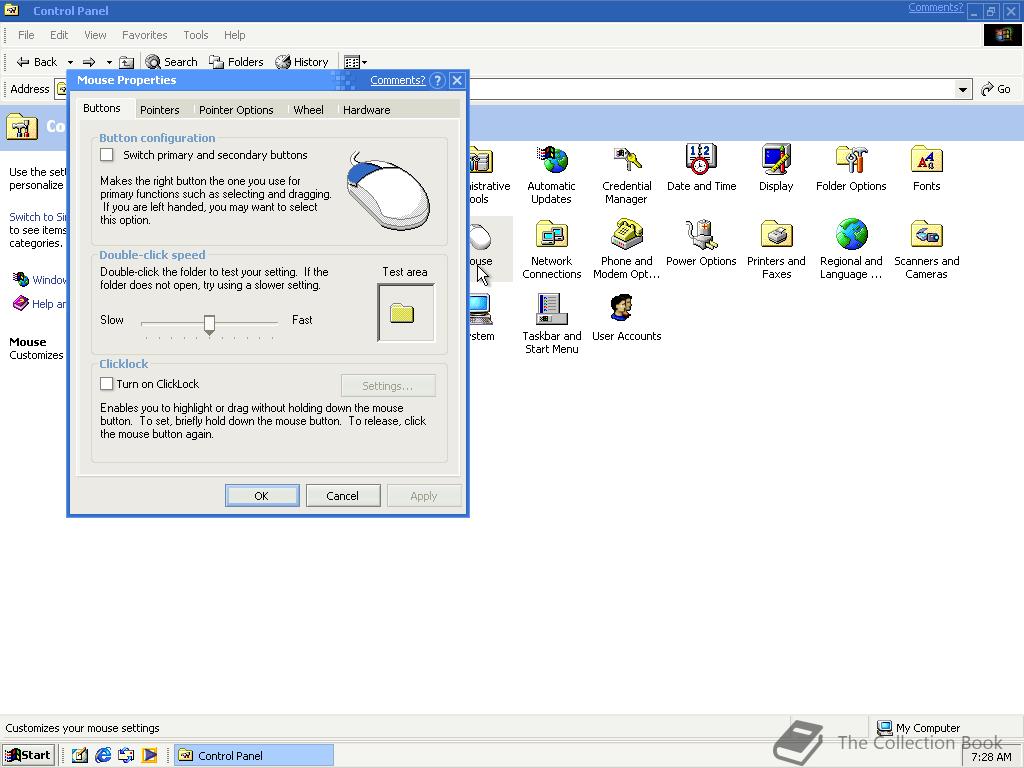Click the Search toolbar icon
1024x768 pixels.
(171, 61)
